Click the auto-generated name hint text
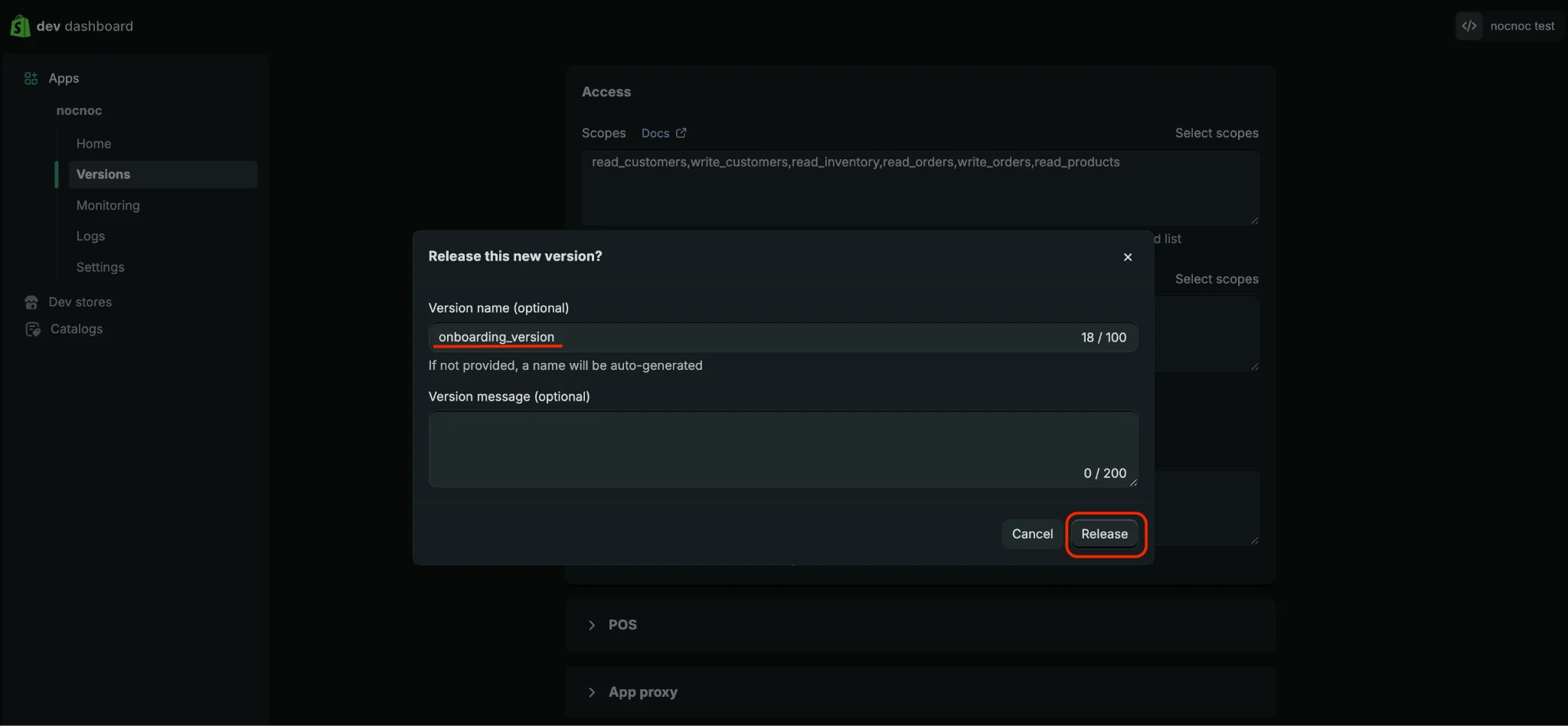The width and height of the screenshot is (1568, 726). point(565,366)
